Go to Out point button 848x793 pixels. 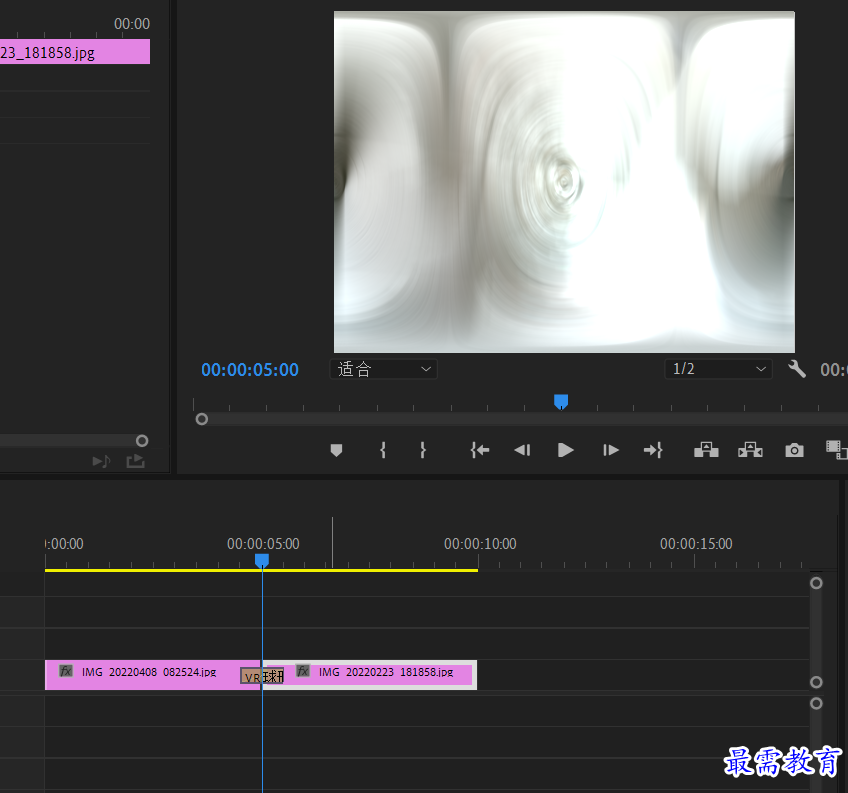653,450
